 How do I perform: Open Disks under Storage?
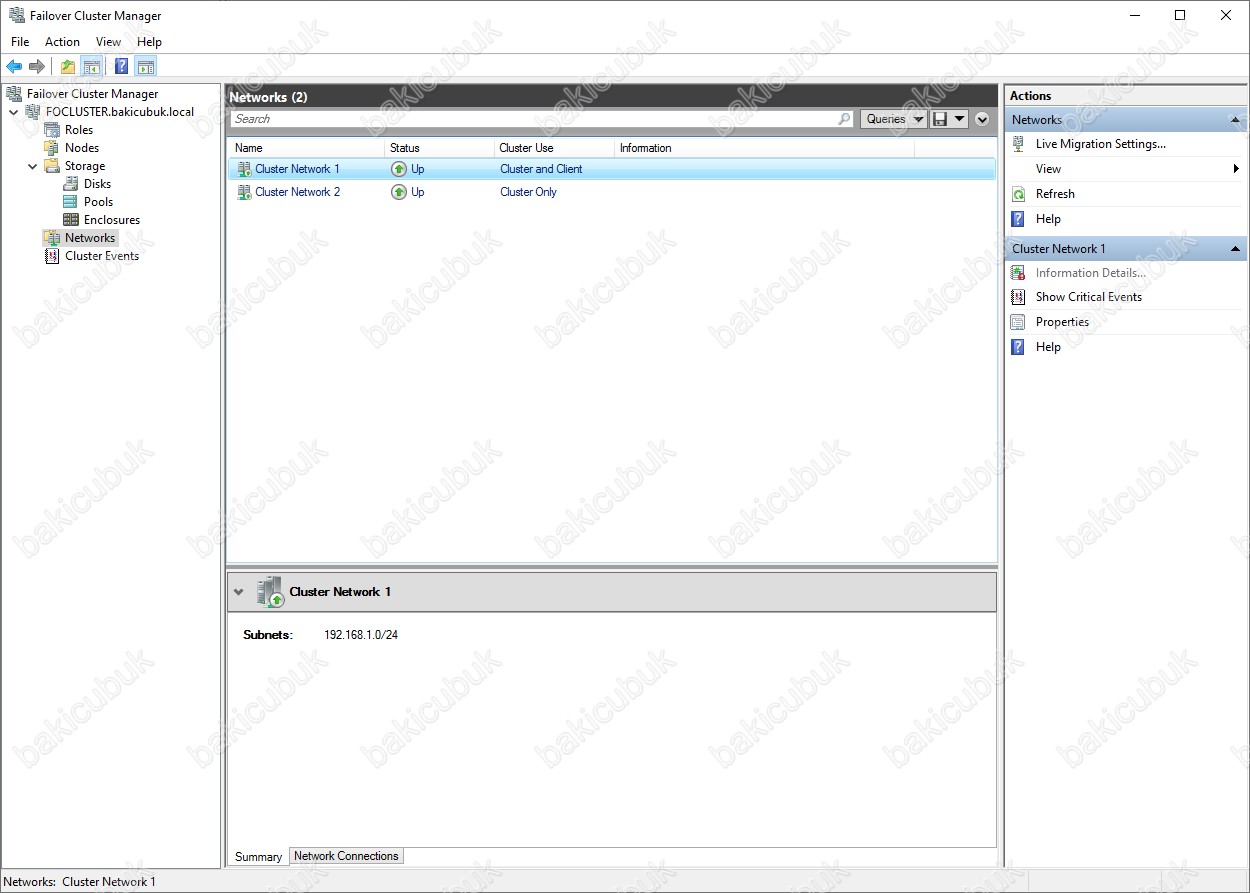tap(97, 184)
